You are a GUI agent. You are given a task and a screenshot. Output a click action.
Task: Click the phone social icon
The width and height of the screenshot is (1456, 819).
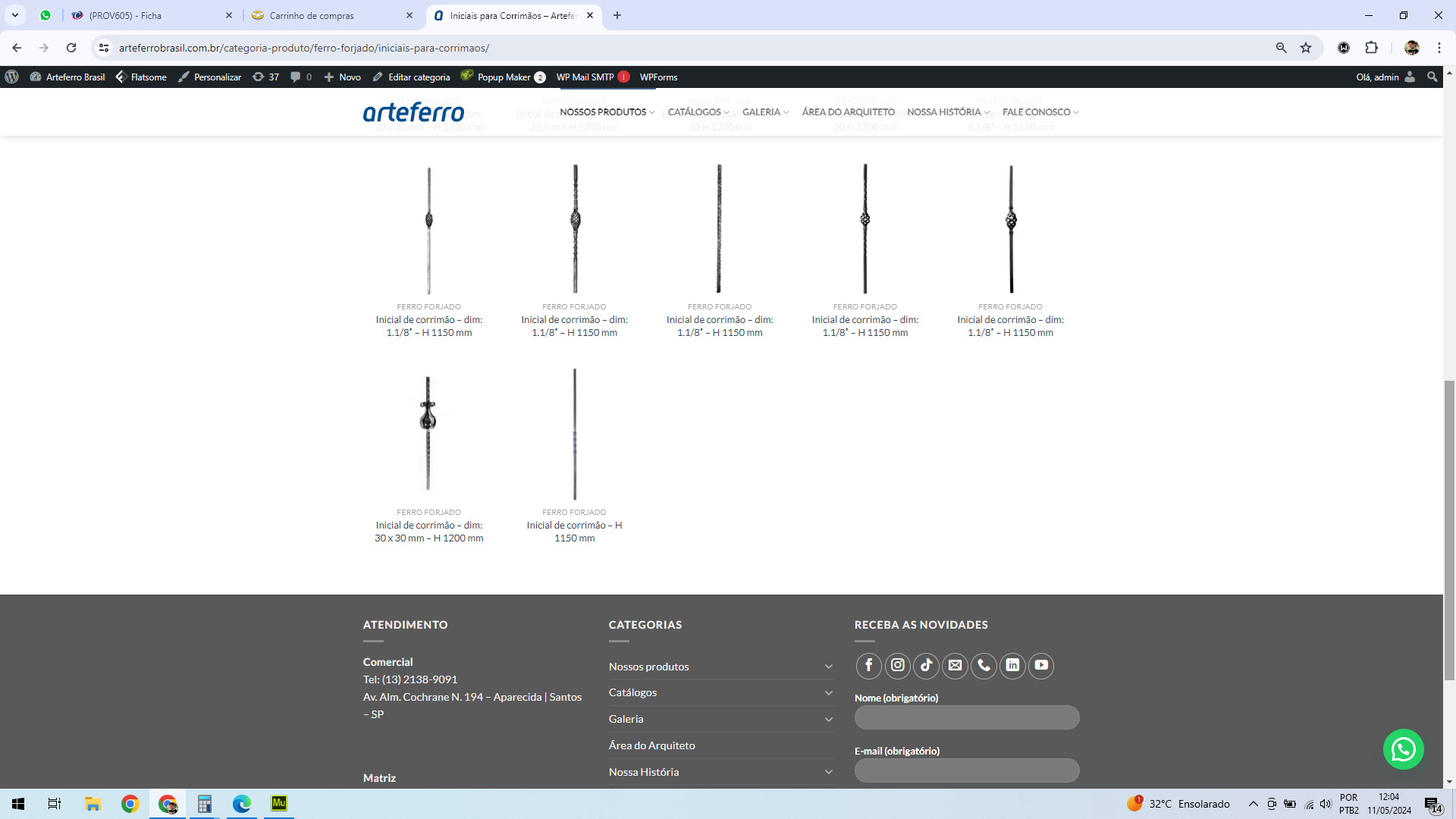[x=984, y=665]
